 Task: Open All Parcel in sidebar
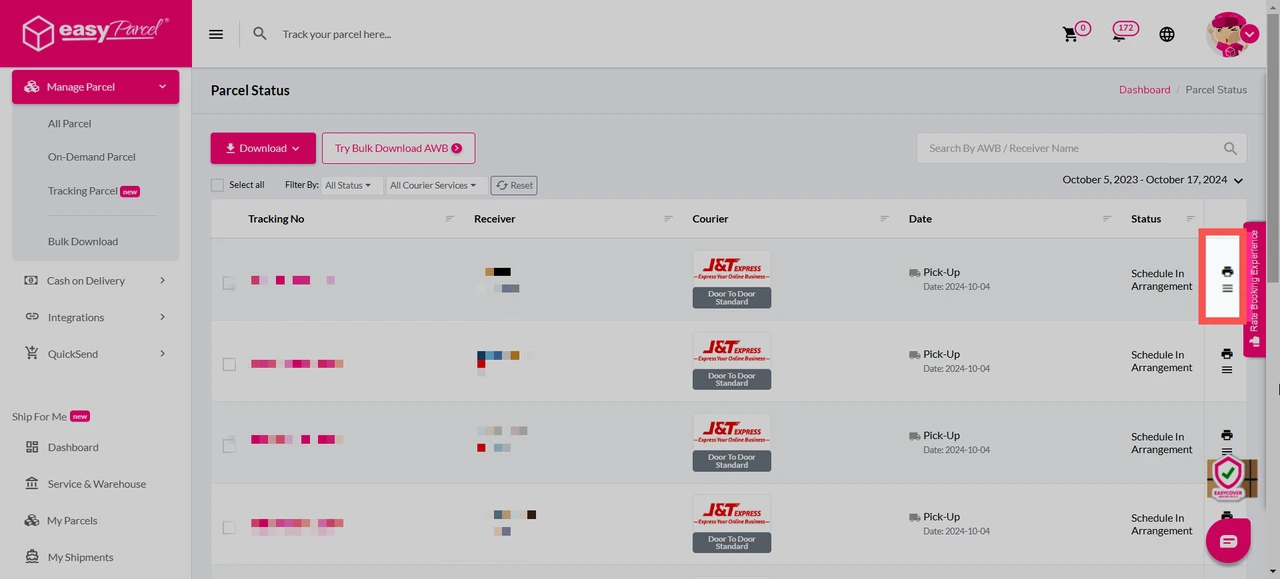70,124
